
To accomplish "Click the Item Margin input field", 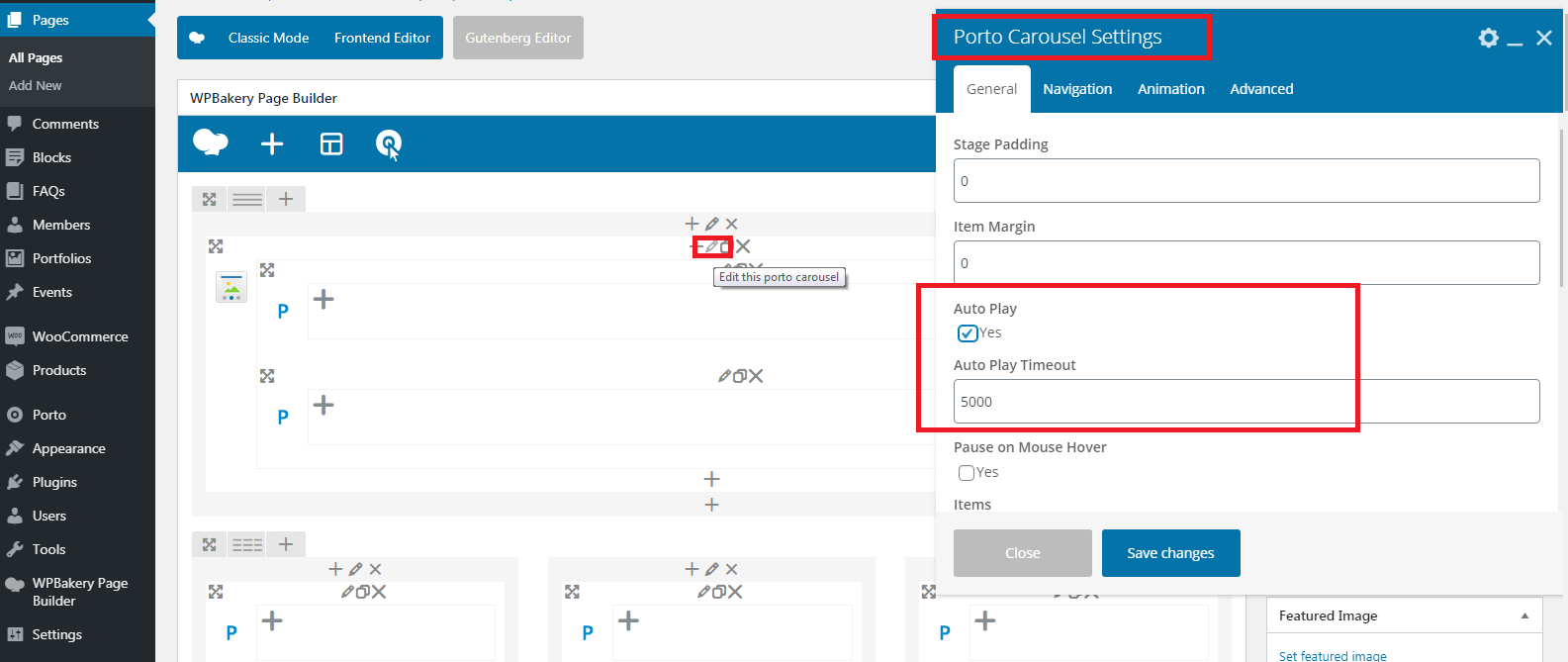I will 1246,263.
